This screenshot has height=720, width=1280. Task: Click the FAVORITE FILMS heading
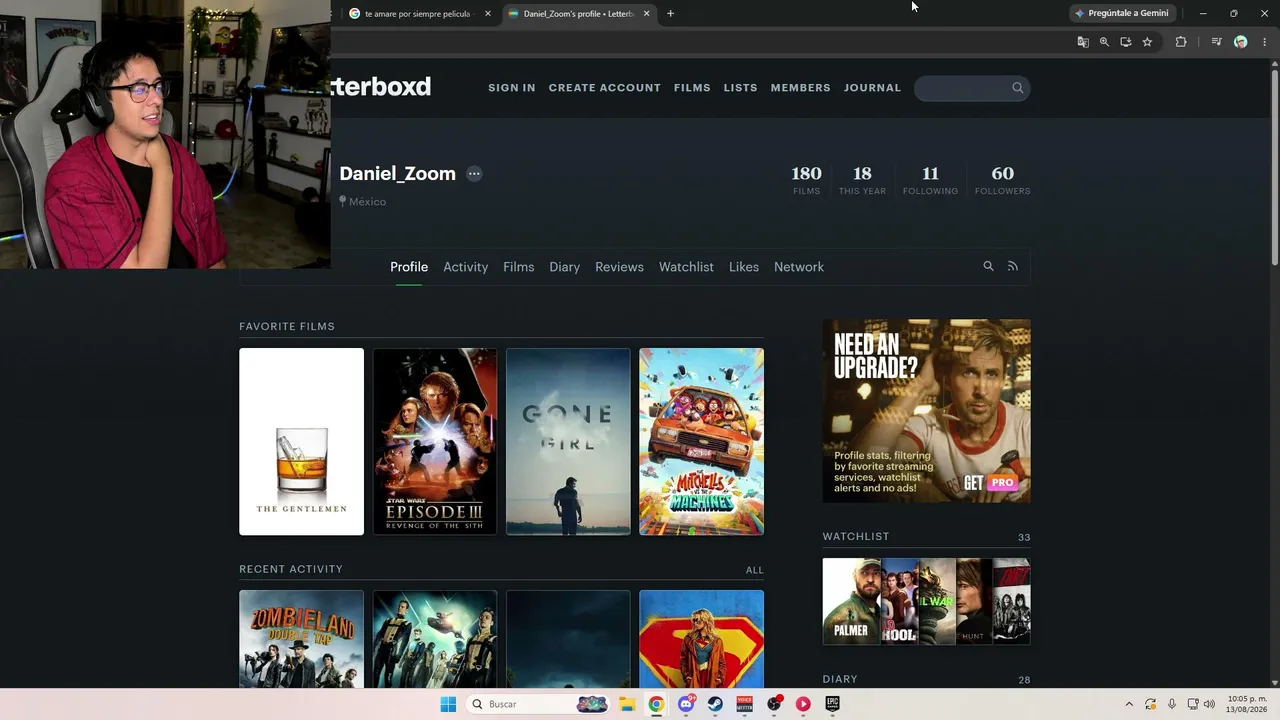pyautogui.click(x=287, y=326)
